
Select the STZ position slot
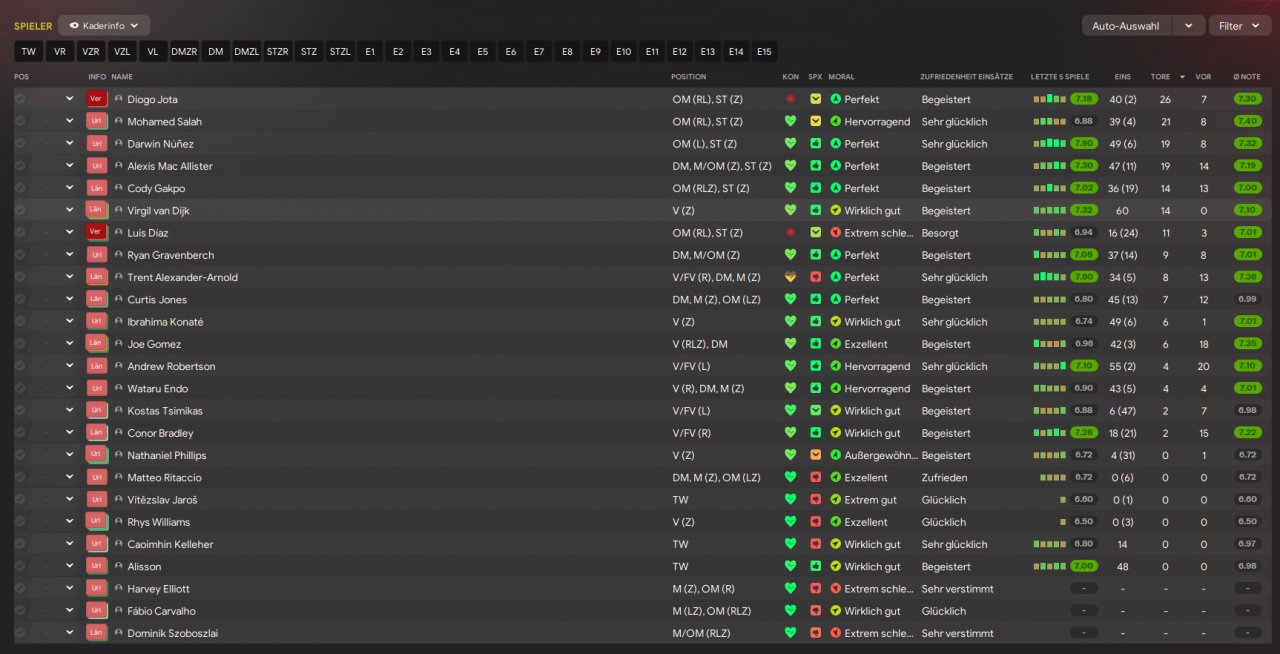[309, 51]
